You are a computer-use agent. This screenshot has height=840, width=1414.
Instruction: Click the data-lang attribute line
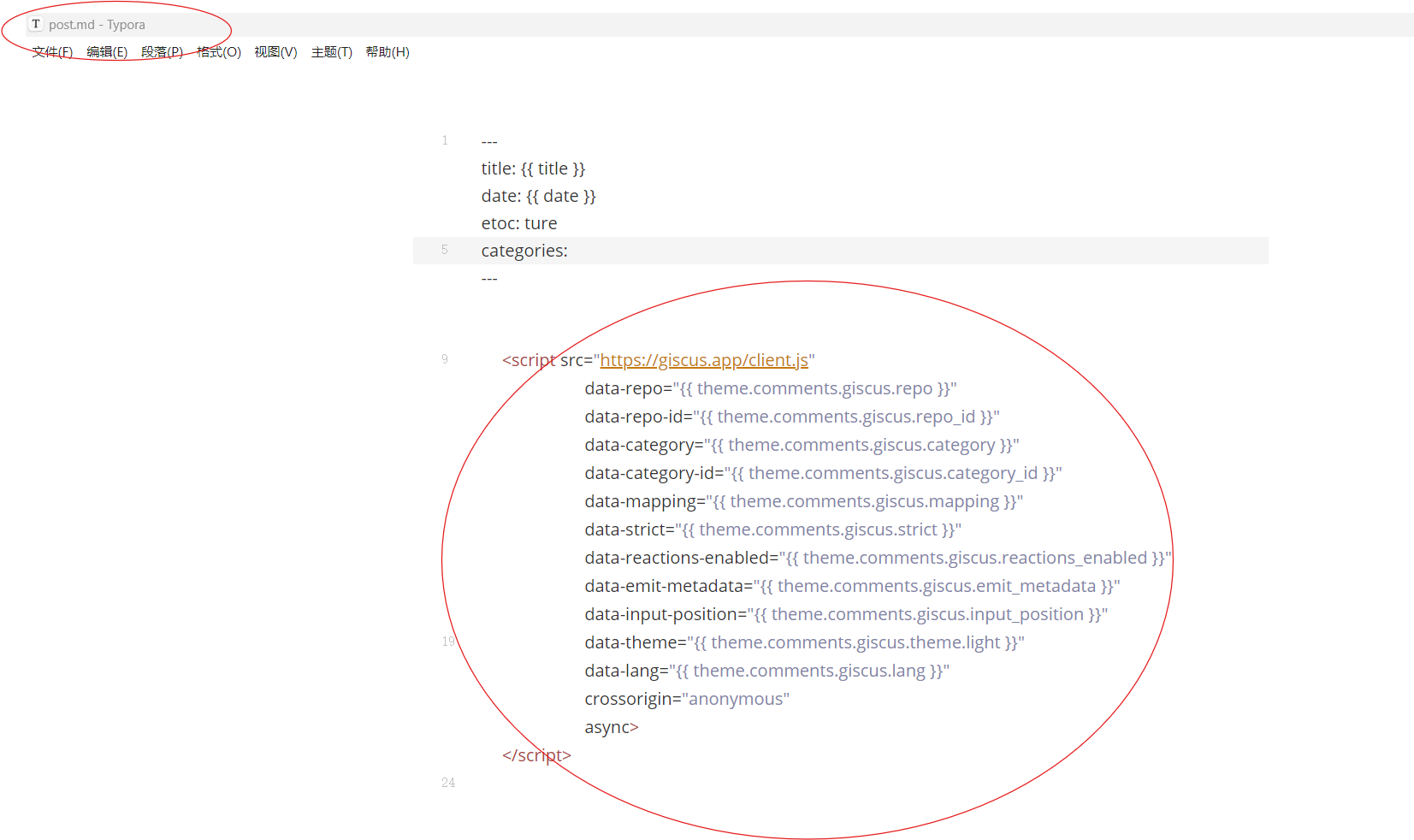coord(766,671)
